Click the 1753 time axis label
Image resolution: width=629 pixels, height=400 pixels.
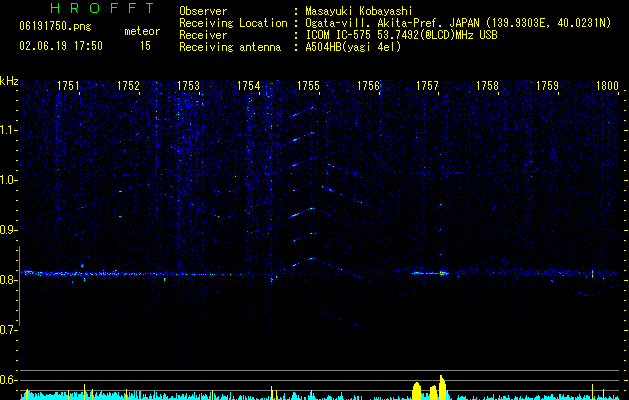188,86
